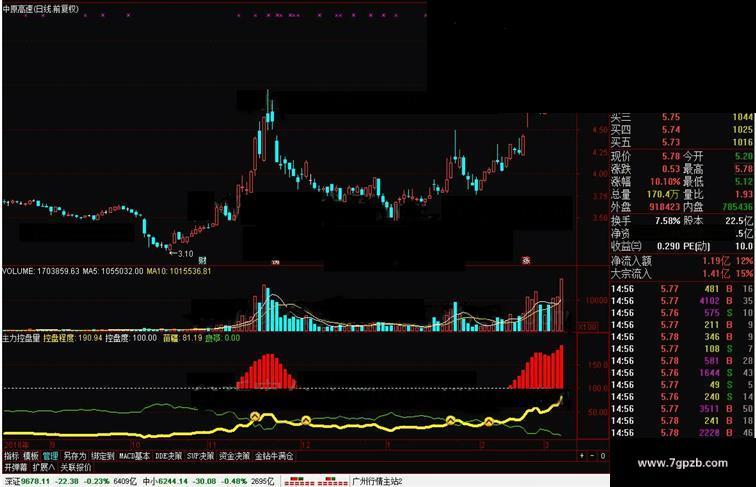Click the tick trade row with volume 3511
756x487 pixels.
click(682, 409)
